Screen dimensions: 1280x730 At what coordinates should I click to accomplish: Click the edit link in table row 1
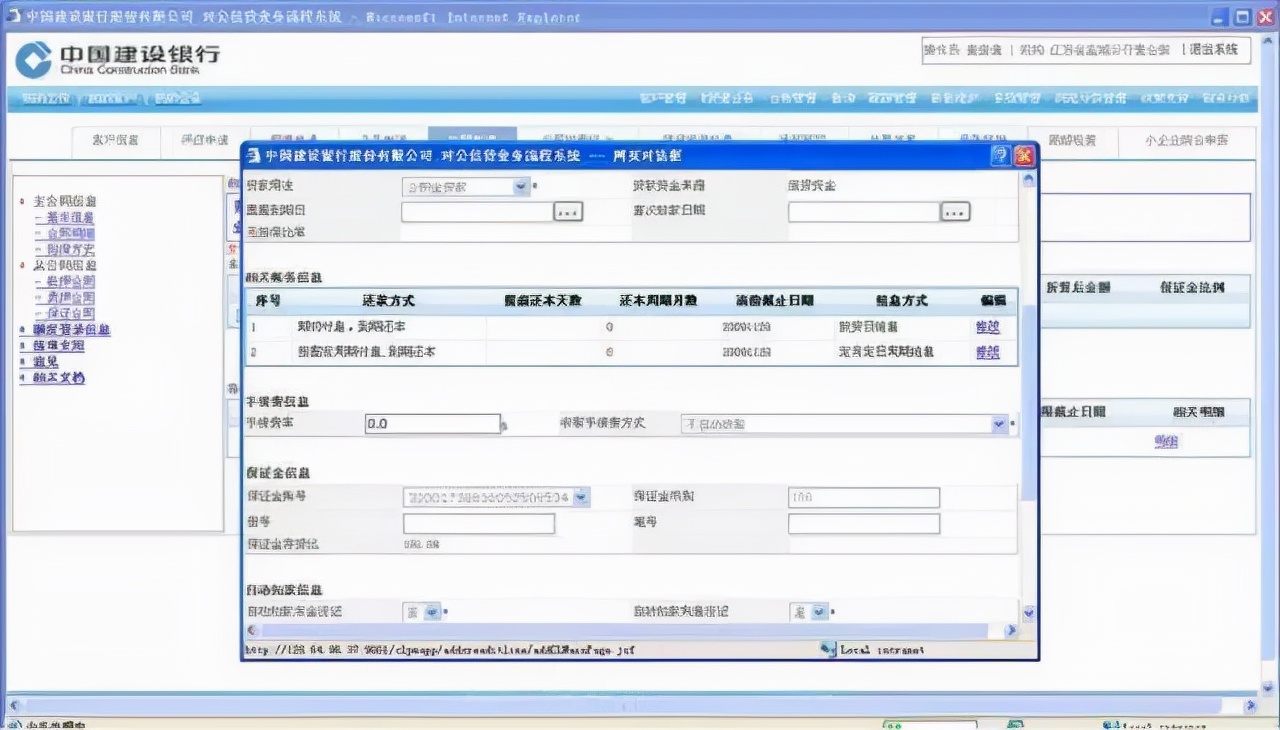click(987, 327)
